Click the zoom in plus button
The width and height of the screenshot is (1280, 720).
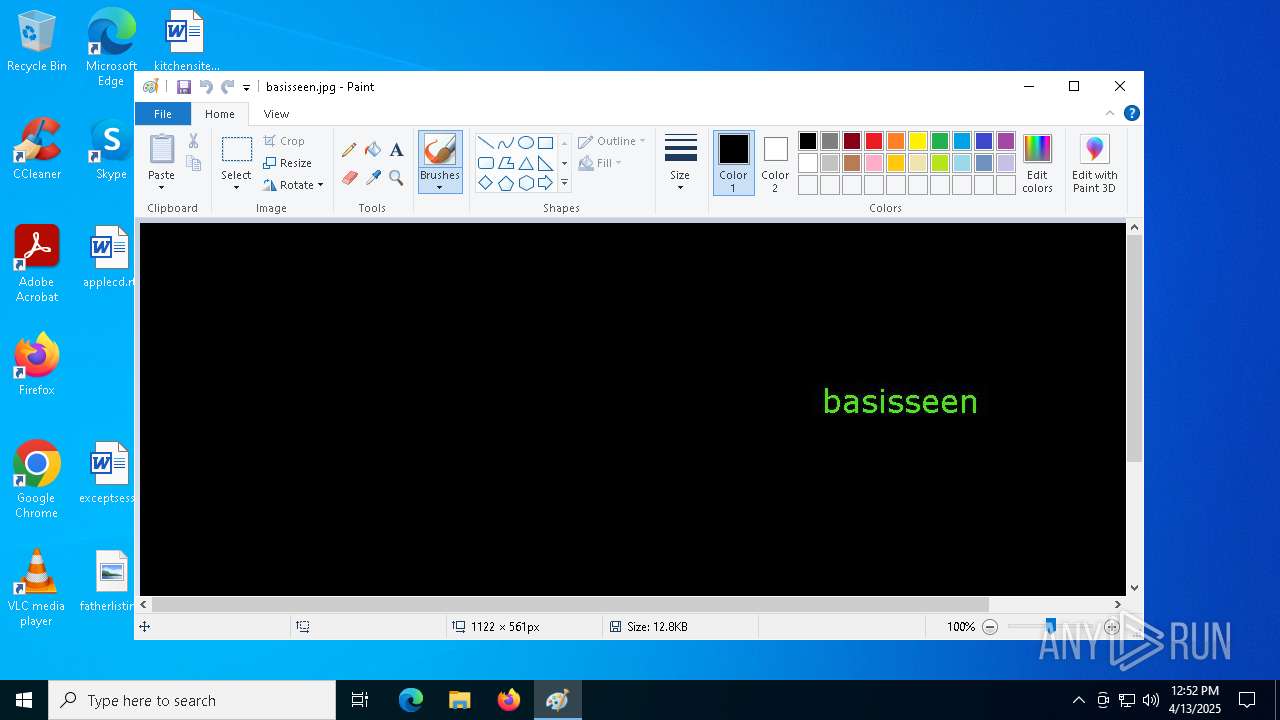pyautogui.click(x=1112, y=627)
